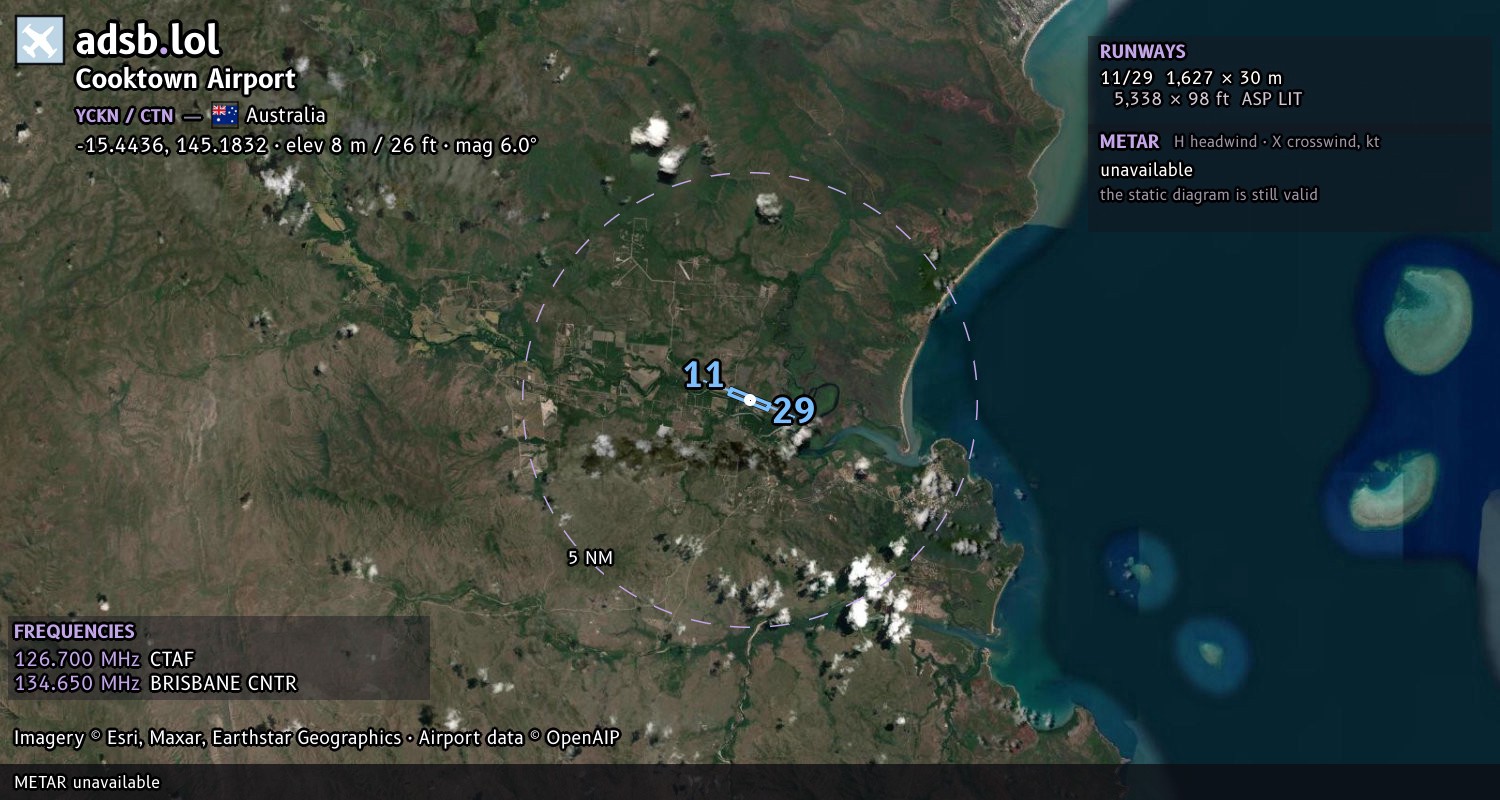Click the headwind crosswind legend text
This screenshot has height=800, width=1500.
point(1277,142)
